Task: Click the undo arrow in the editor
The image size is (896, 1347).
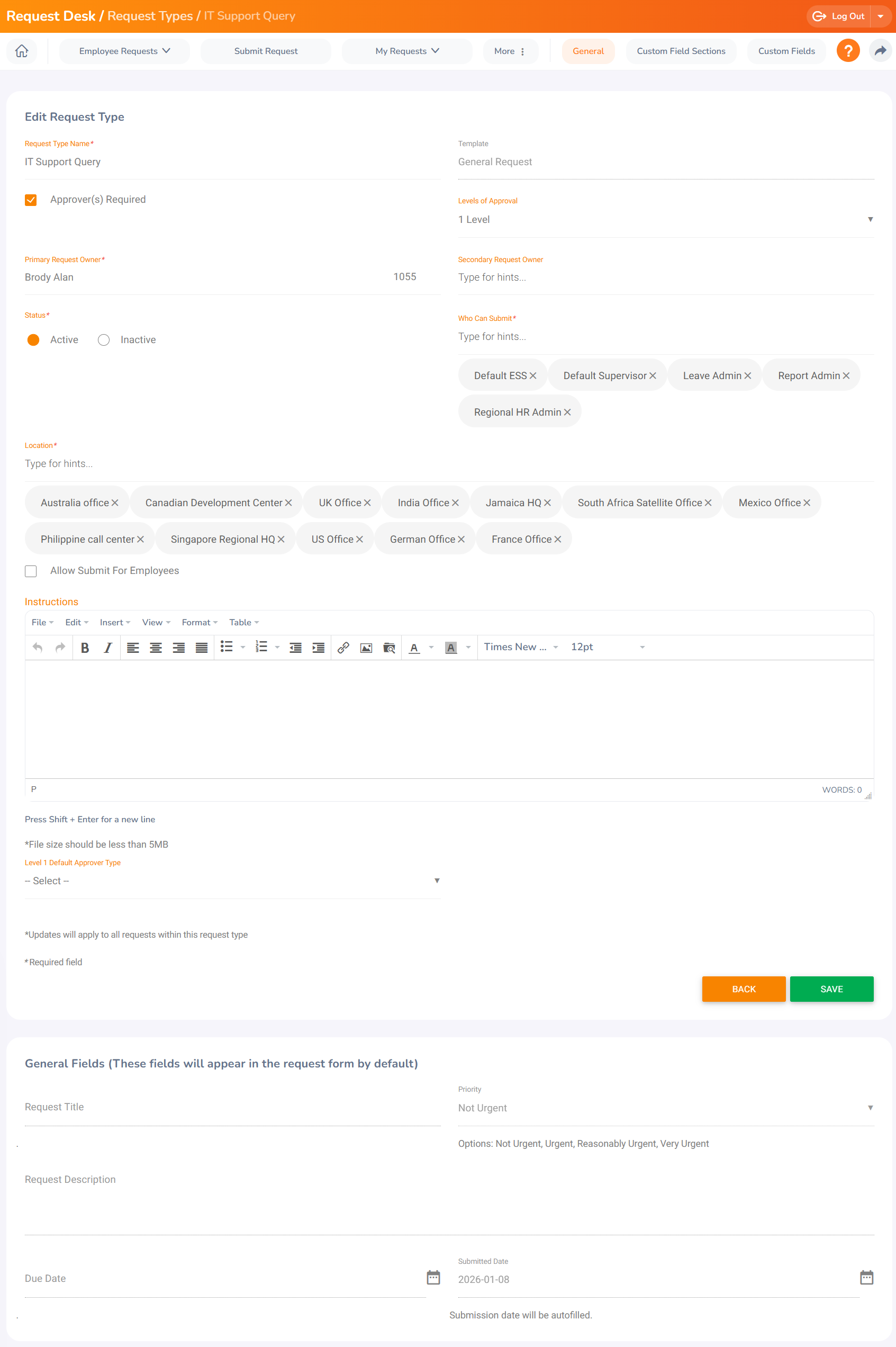Action: (38, 647)
